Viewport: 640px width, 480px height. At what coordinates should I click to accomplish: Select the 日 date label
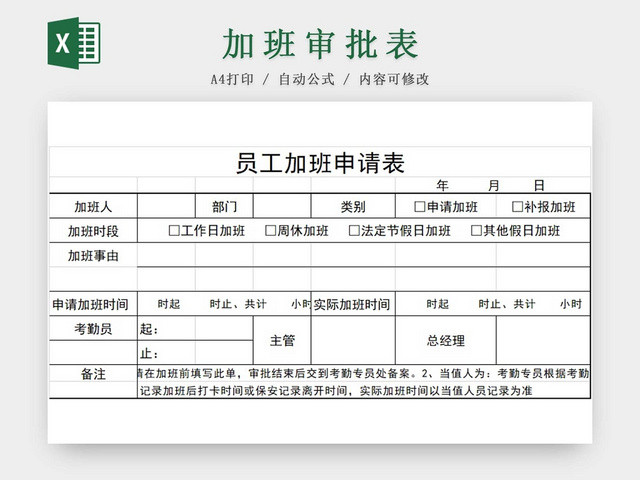(x=539, y=185)
